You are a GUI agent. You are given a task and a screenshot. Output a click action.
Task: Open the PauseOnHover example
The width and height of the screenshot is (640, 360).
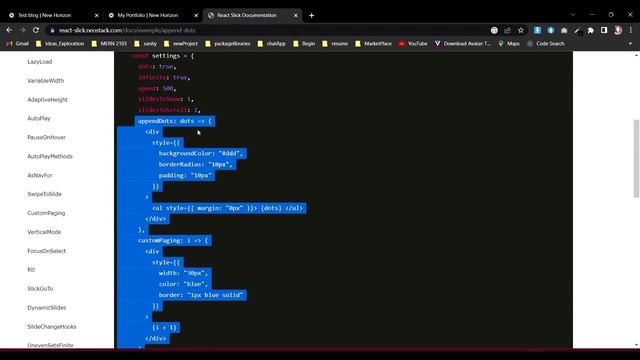click(47, 138)
